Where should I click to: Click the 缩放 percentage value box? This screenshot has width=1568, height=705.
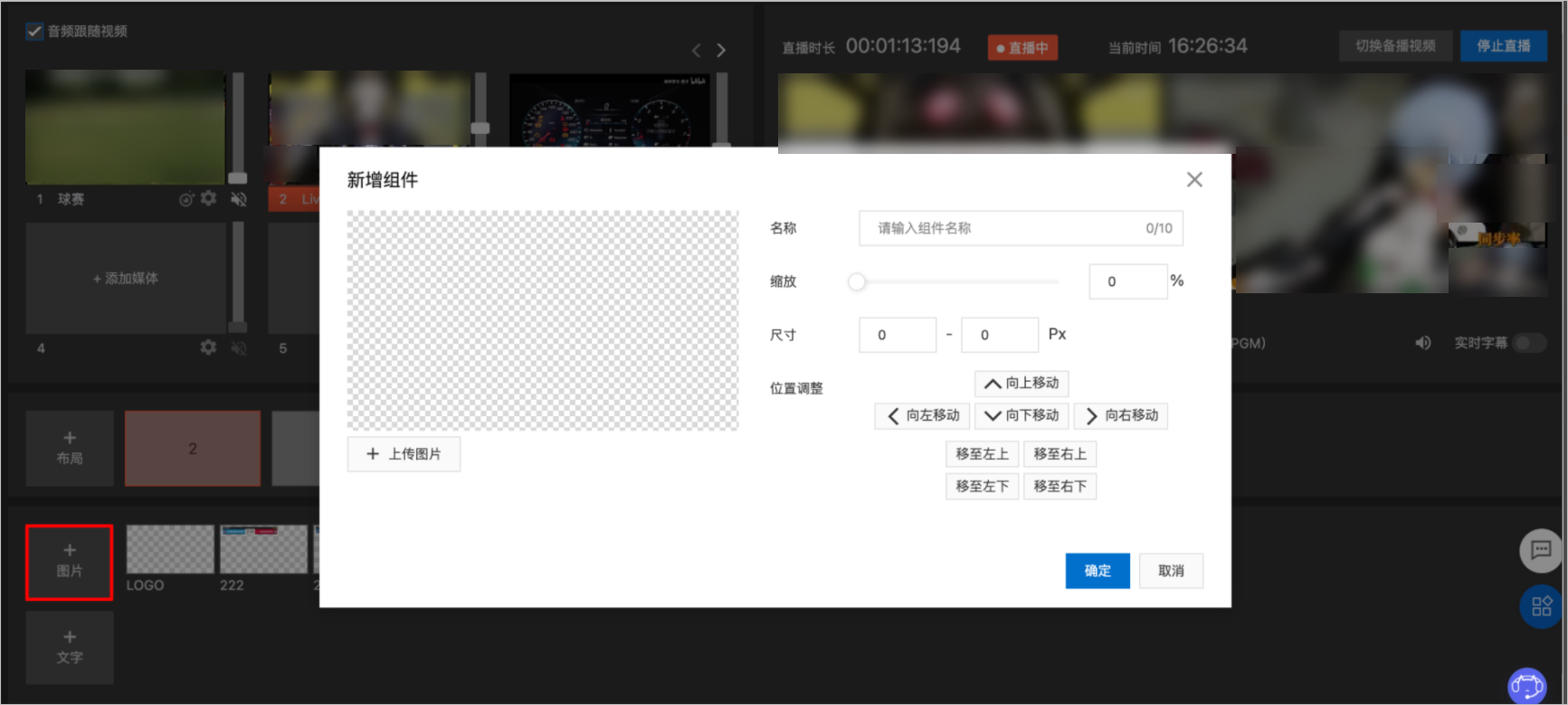tap(1128, 281)
